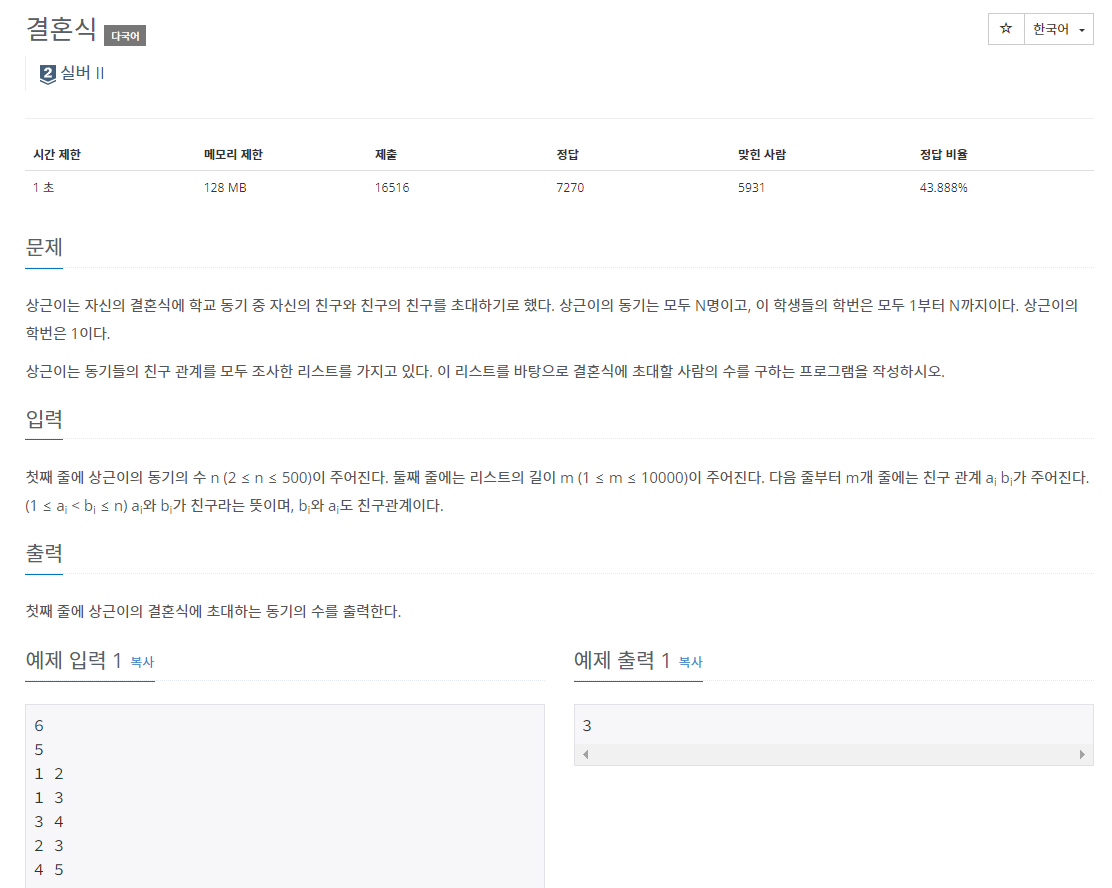Screen dimensions: 1112x888
Task: Expand the language selector chevron arrow
Action: coord(1082,30)
